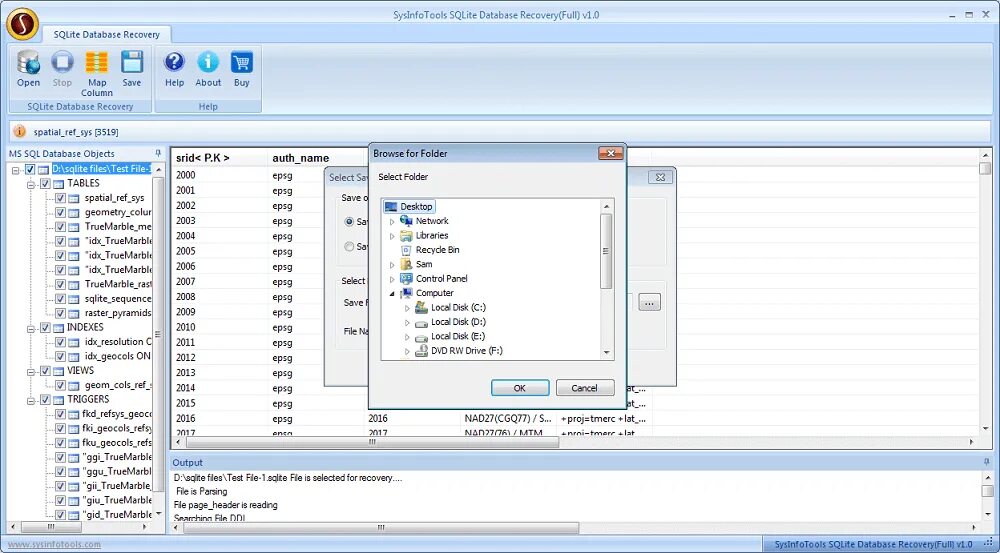1000x553 pixels.
Task: Click the Open database icon
Action: tap(28, 62)
